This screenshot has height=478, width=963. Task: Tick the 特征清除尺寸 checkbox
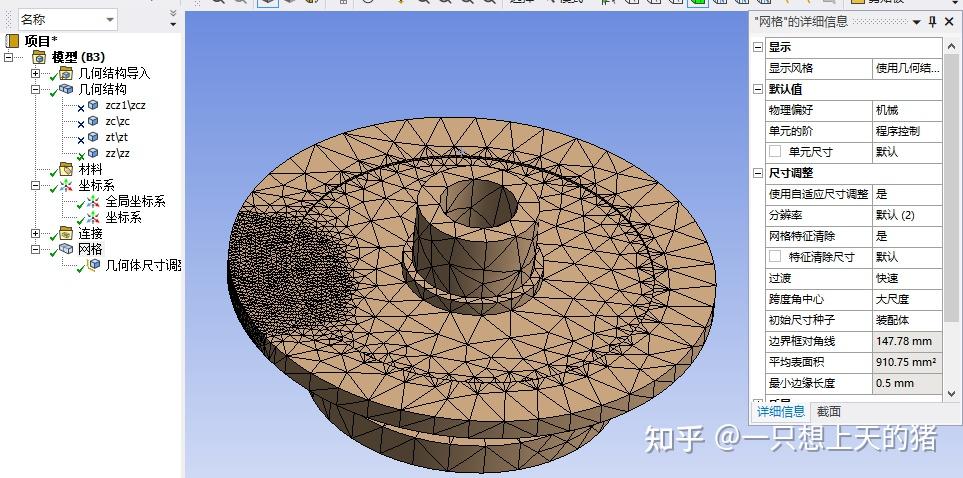point(775,256)
